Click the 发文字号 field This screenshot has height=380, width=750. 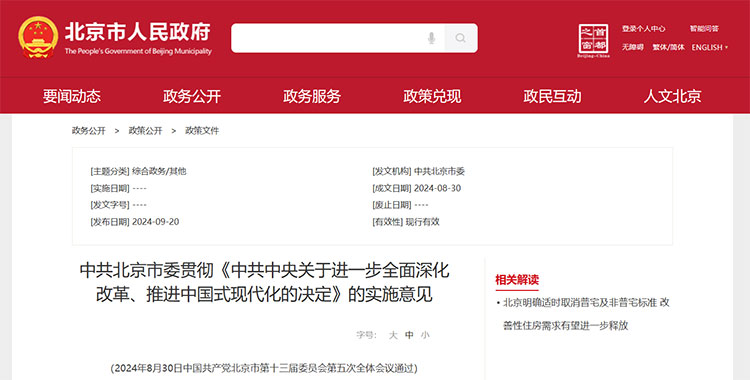(x=119, y=205)
